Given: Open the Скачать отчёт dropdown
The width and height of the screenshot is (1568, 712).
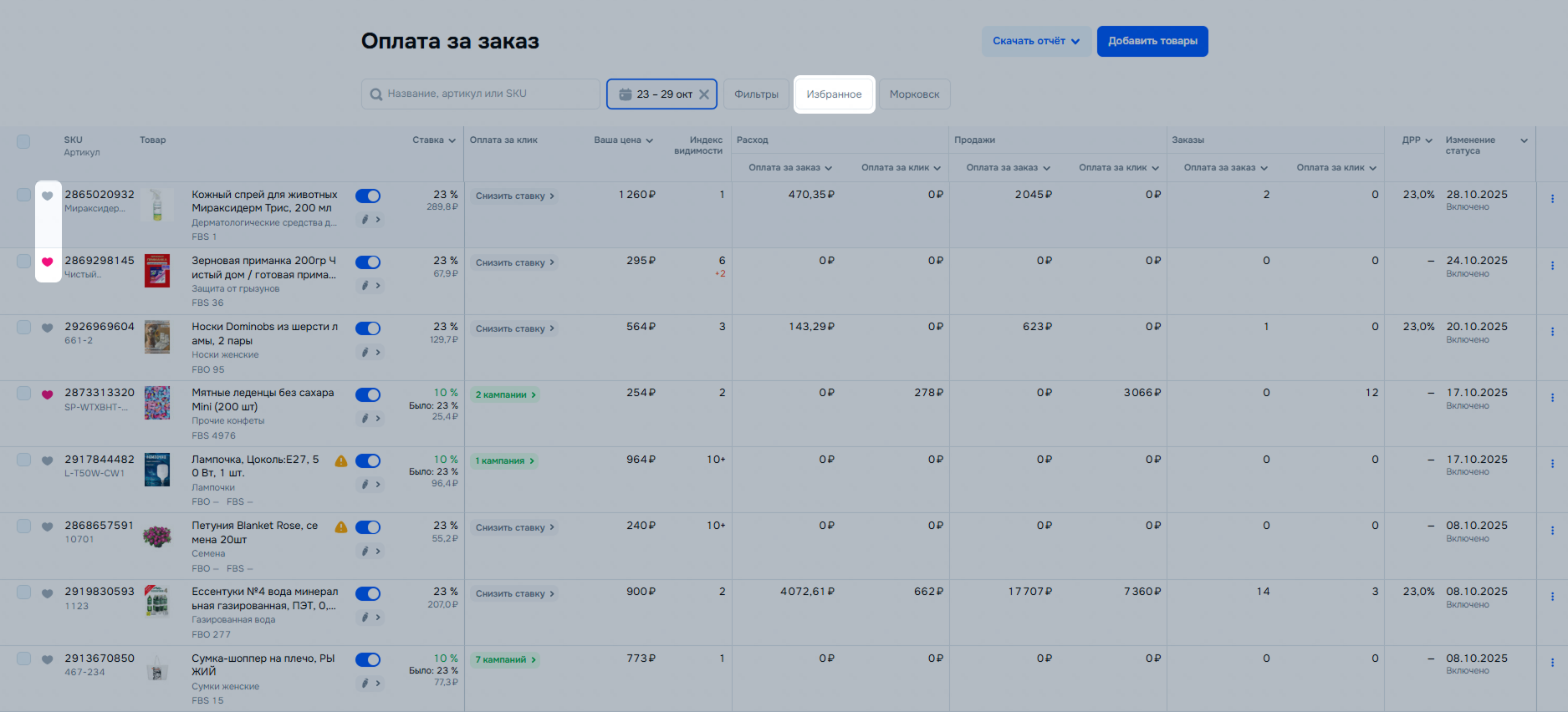Looking at the screenshot, I should (x=1036, y=41).
